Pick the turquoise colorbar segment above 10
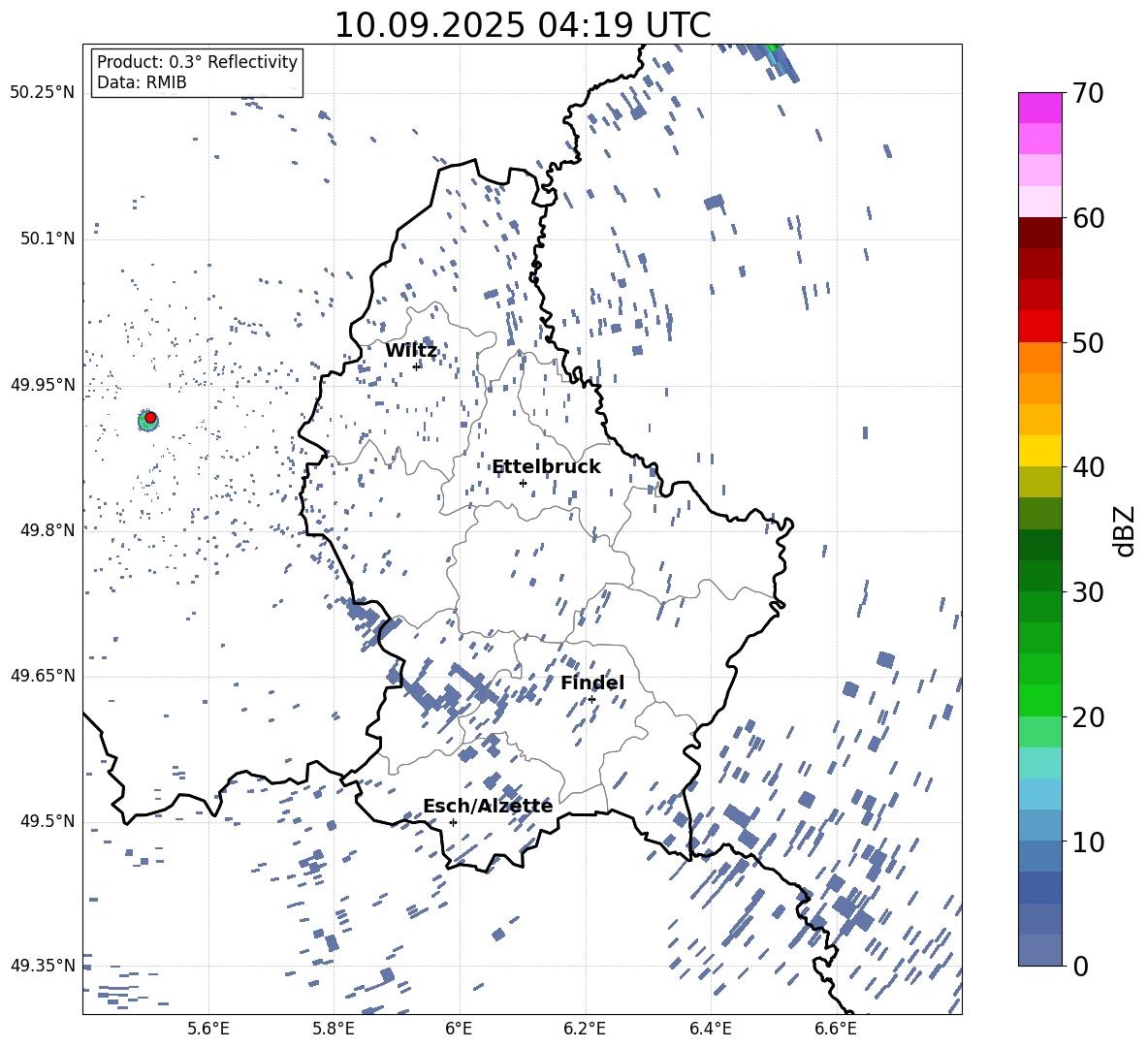The height and width of the screenshot is (1048, 1148). pos(1040,763)
